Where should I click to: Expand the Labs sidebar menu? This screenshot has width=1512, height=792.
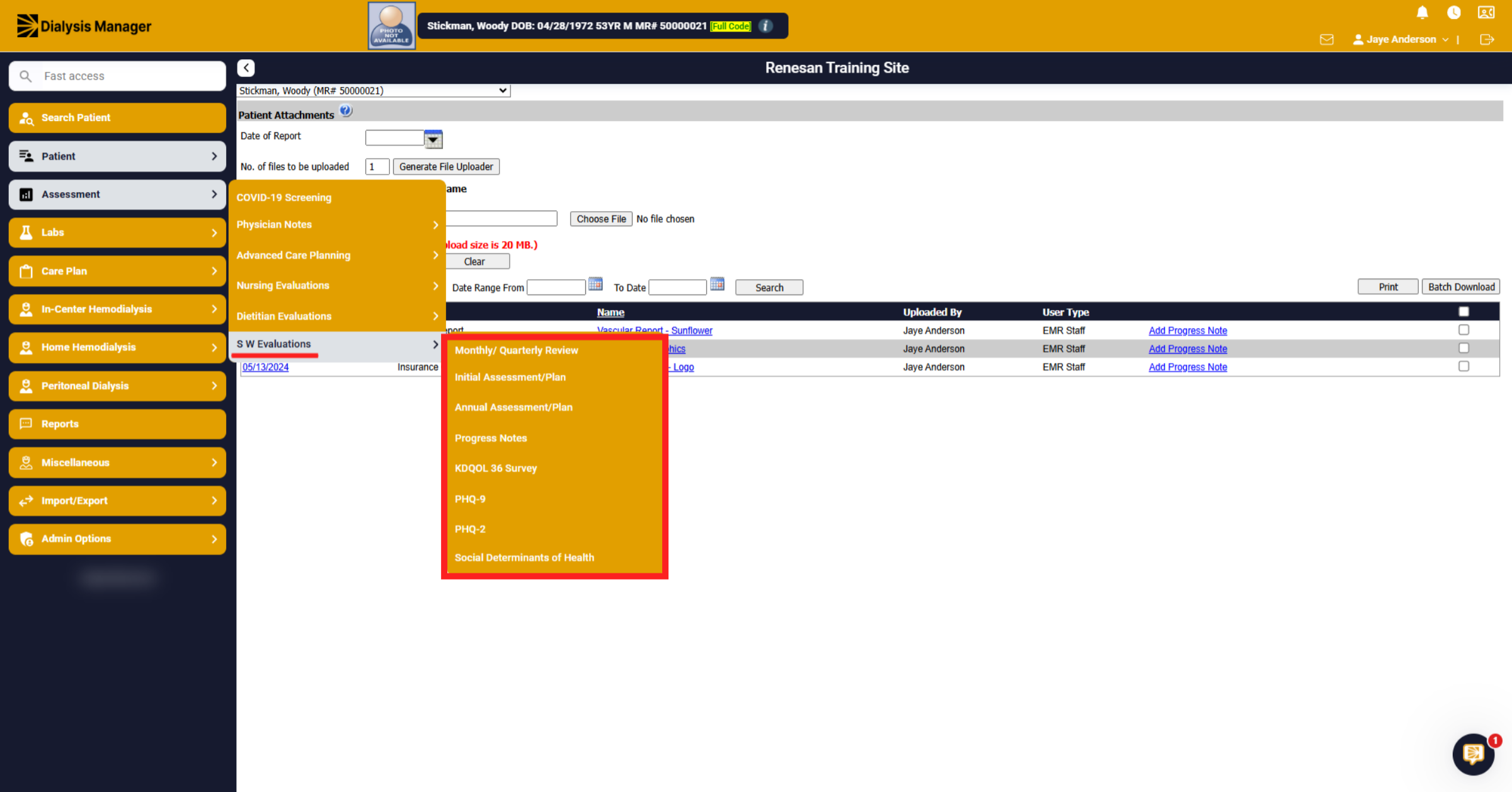(117, 232)
